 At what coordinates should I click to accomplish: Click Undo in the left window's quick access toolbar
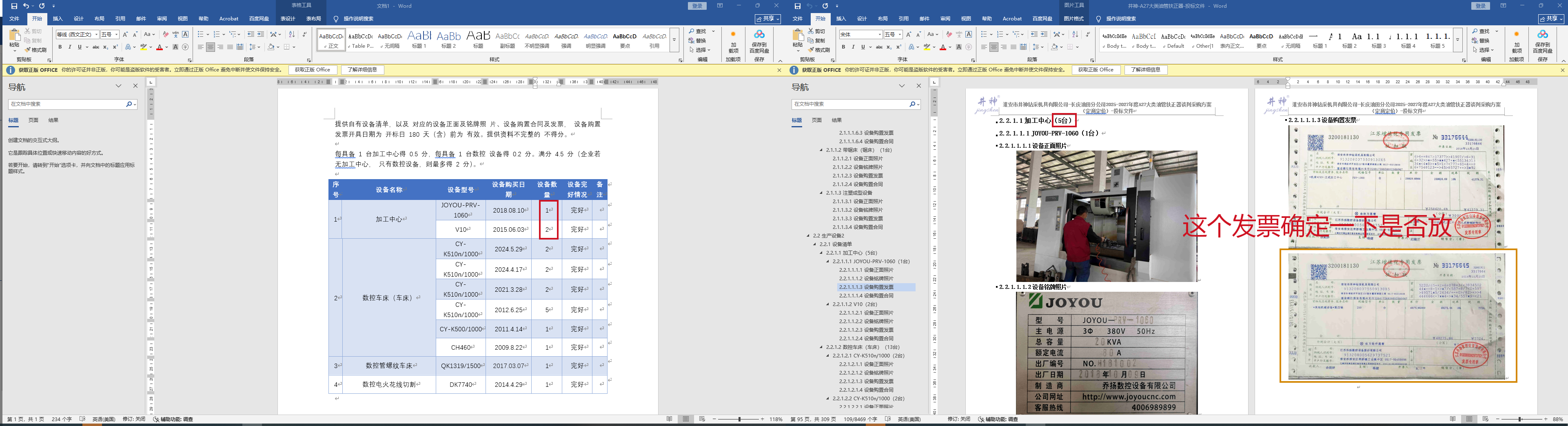click(25, 6)
